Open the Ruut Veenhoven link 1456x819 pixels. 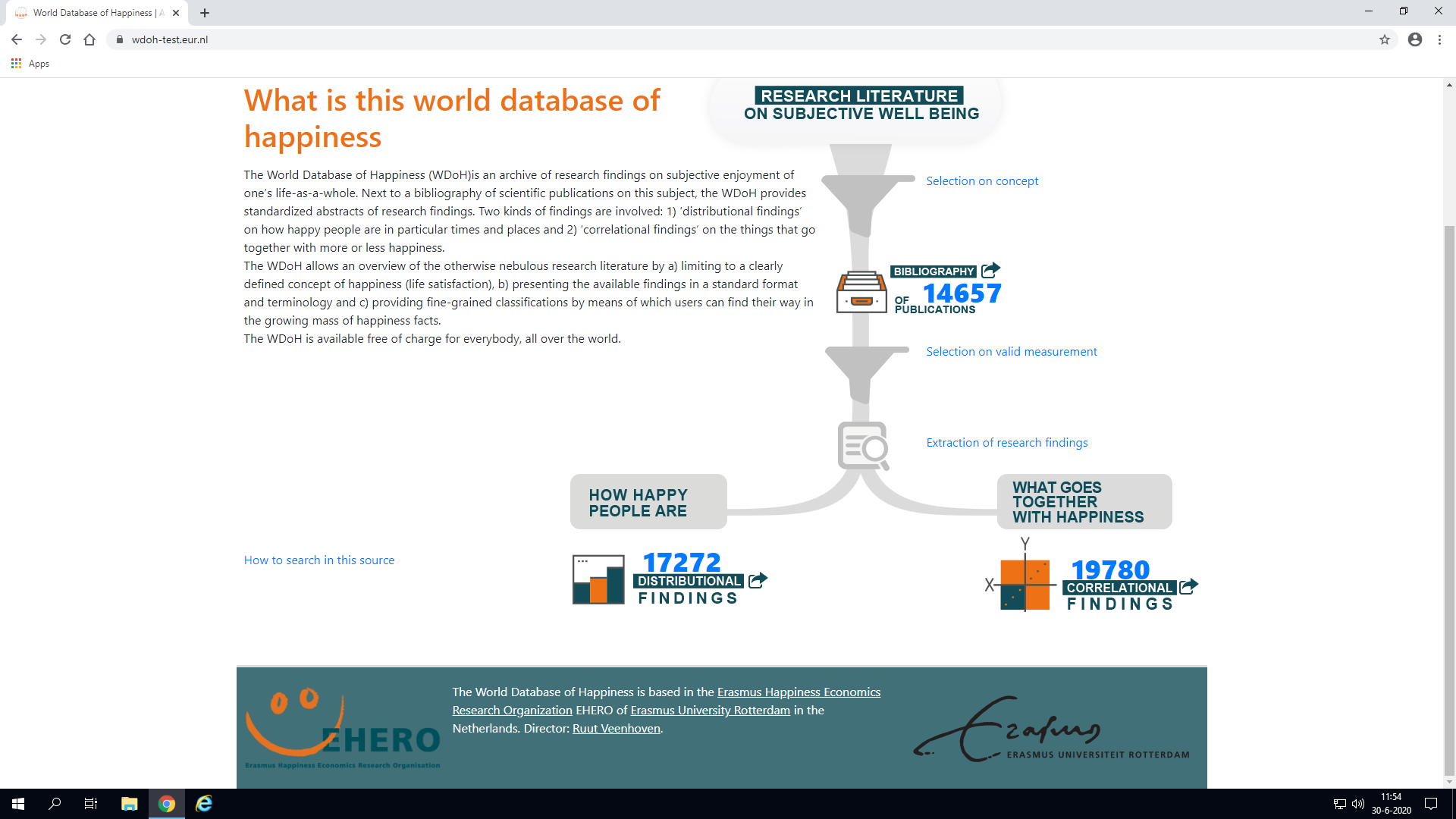[616, 728]
